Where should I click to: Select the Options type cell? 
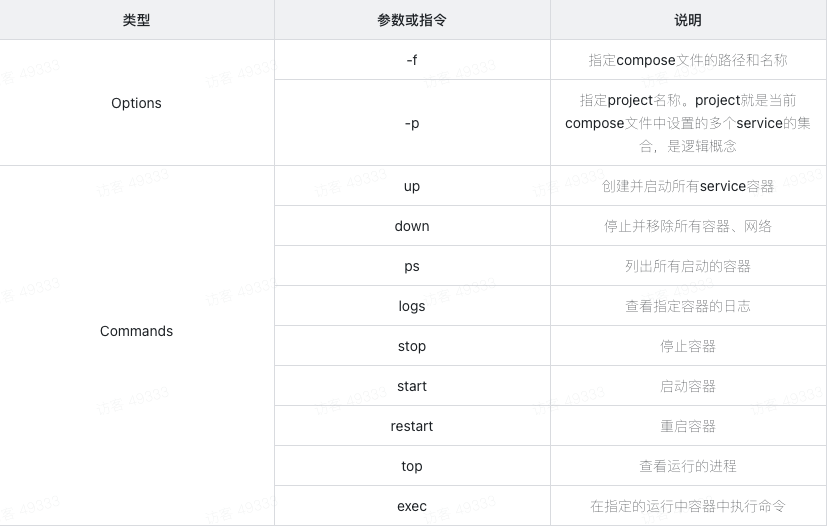pos(136,103)
